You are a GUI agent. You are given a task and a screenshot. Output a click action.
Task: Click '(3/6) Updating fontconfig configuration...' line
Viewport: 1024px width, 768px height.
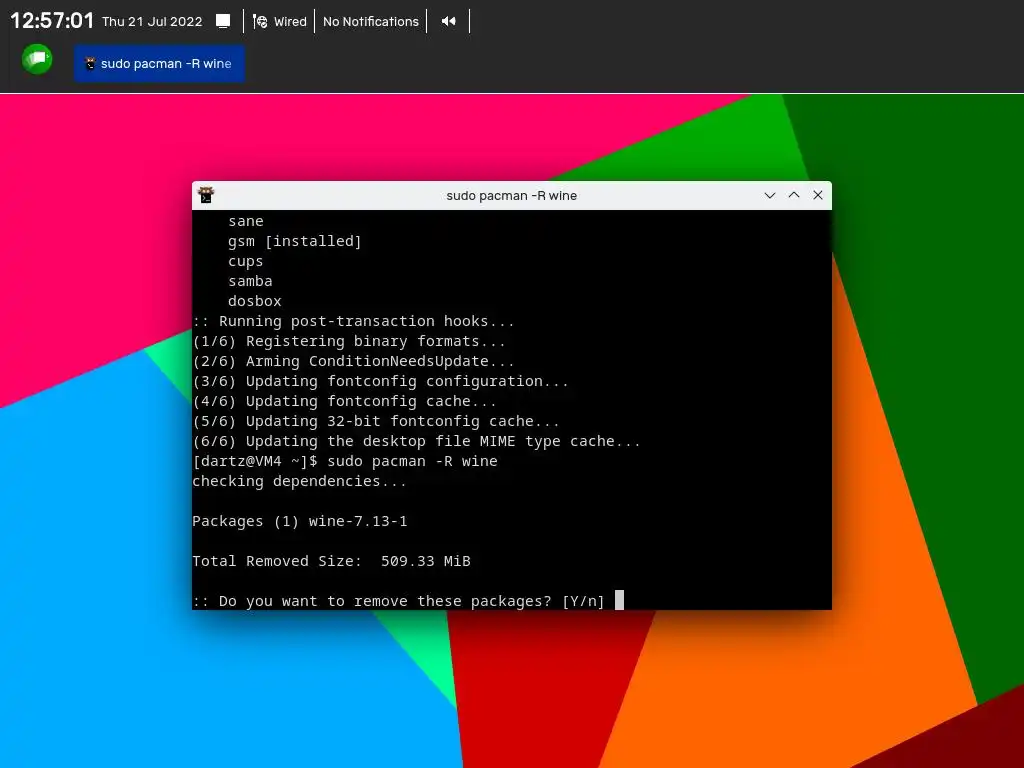(380, 381)
